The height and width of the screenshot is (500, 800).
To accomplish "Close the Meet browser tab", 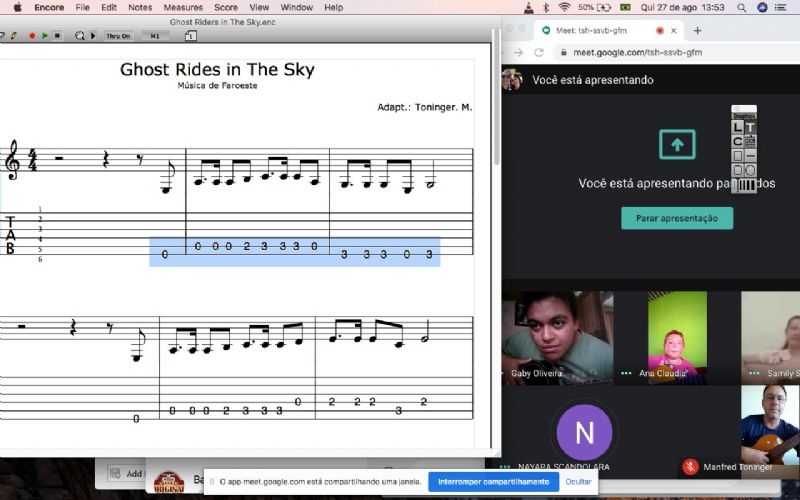I will pyautogui.click(x=673, y=31).
